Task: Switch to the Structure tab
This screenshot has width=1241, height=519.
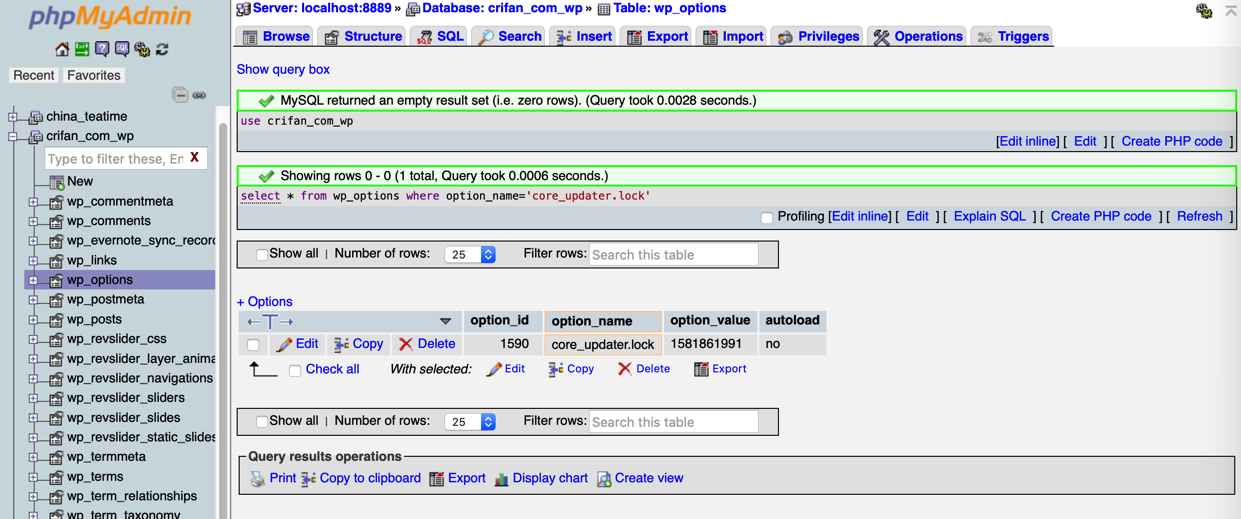Action: tap(363, 36)
